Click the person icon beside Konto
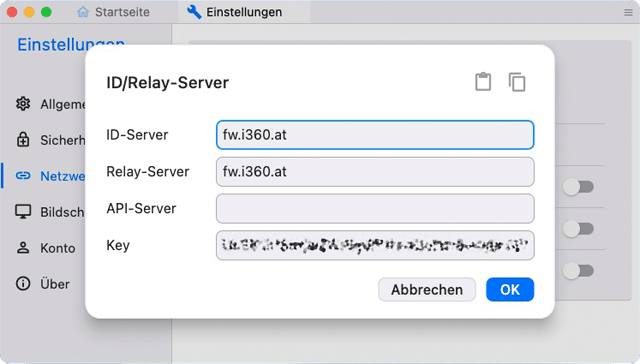This screenshot has height=364, width=640. click(x=23, y=248)
